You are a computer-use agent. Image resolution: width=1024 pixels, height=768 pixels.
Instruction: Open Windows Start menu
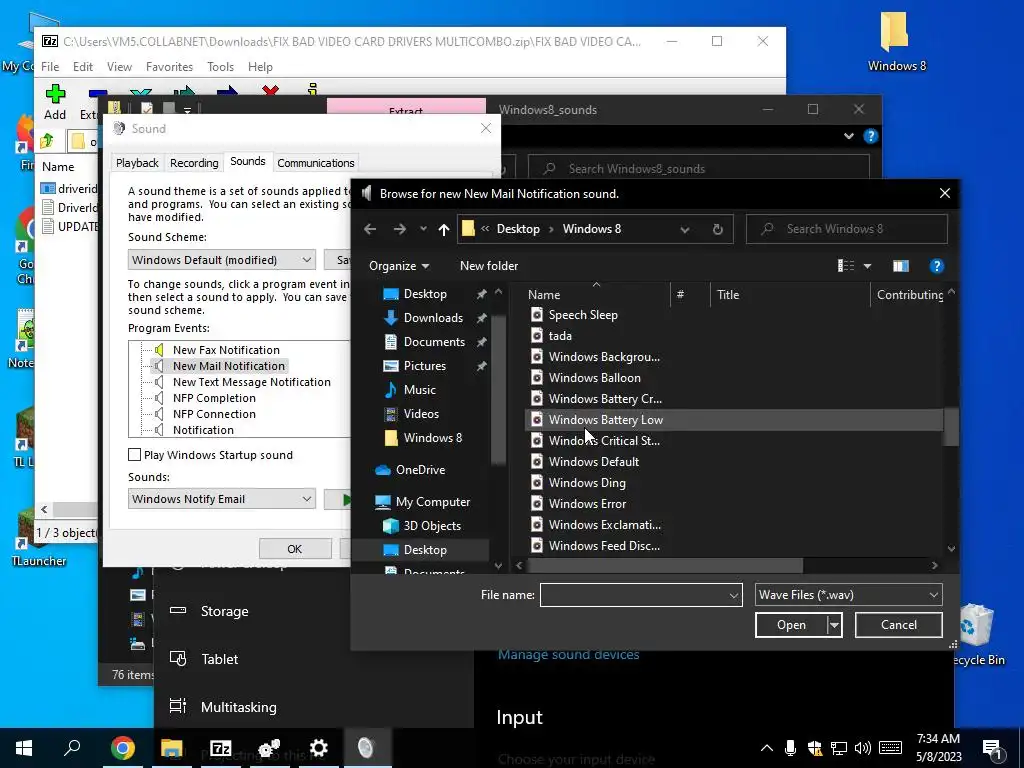coord(24,748)
